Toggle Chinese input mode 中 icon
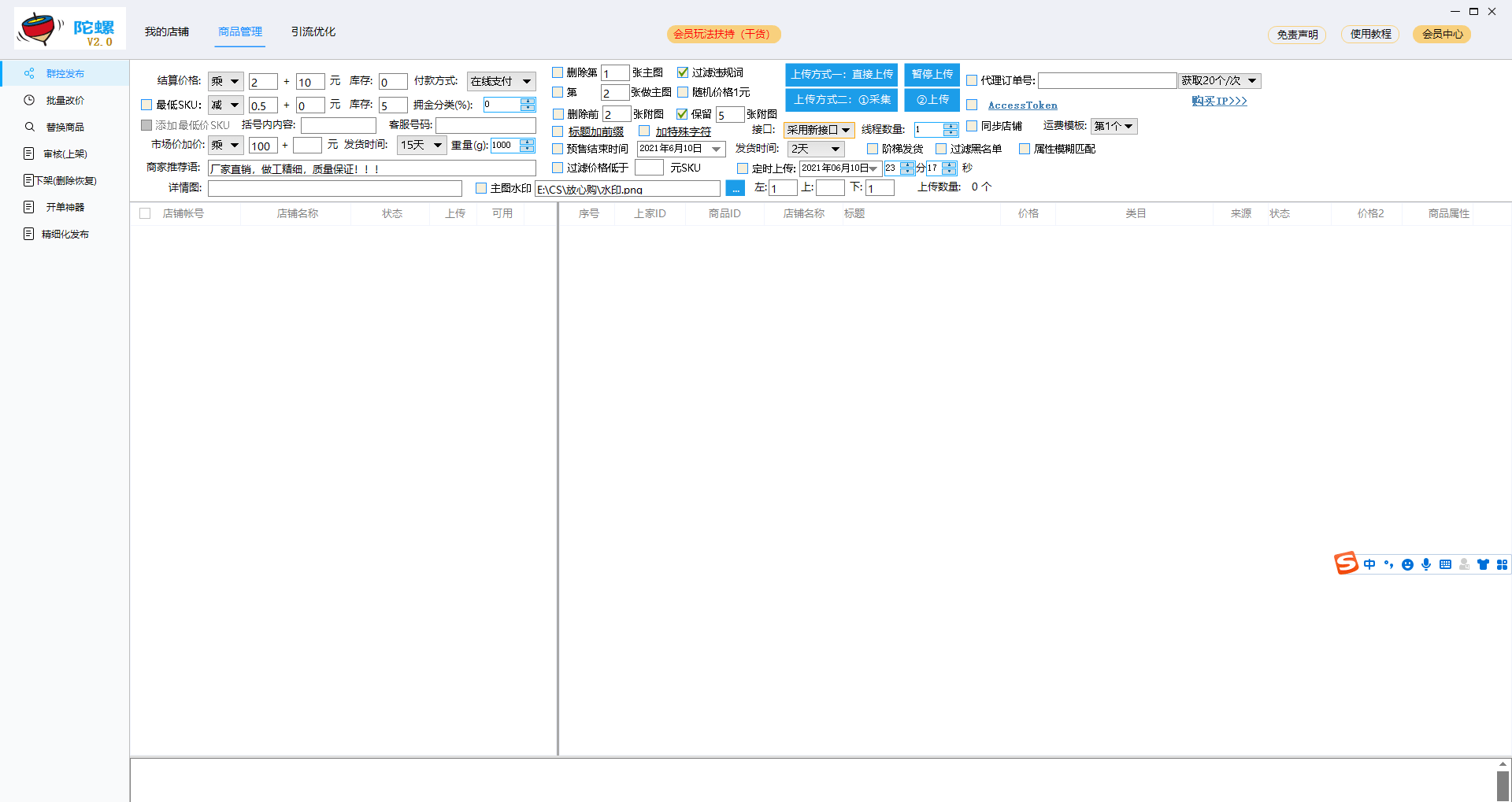This screenshot has height=802, width=1512. point(1369,564)
